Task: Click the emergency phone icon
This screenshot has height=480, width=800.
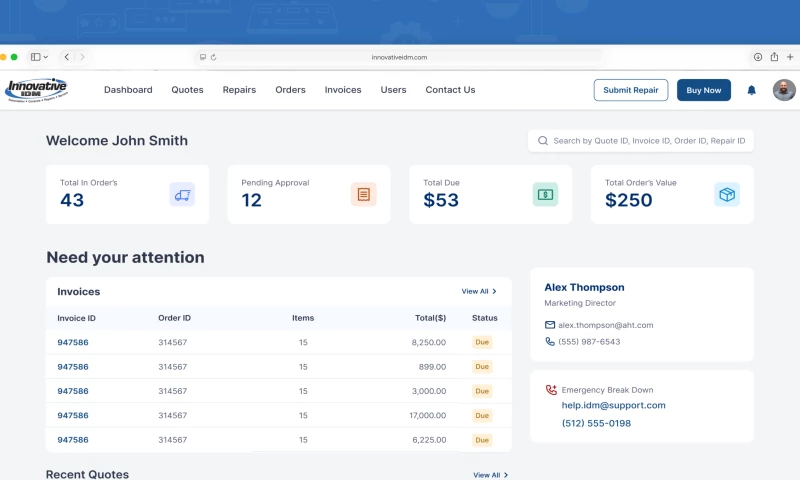Action: (x=551, y=390)
